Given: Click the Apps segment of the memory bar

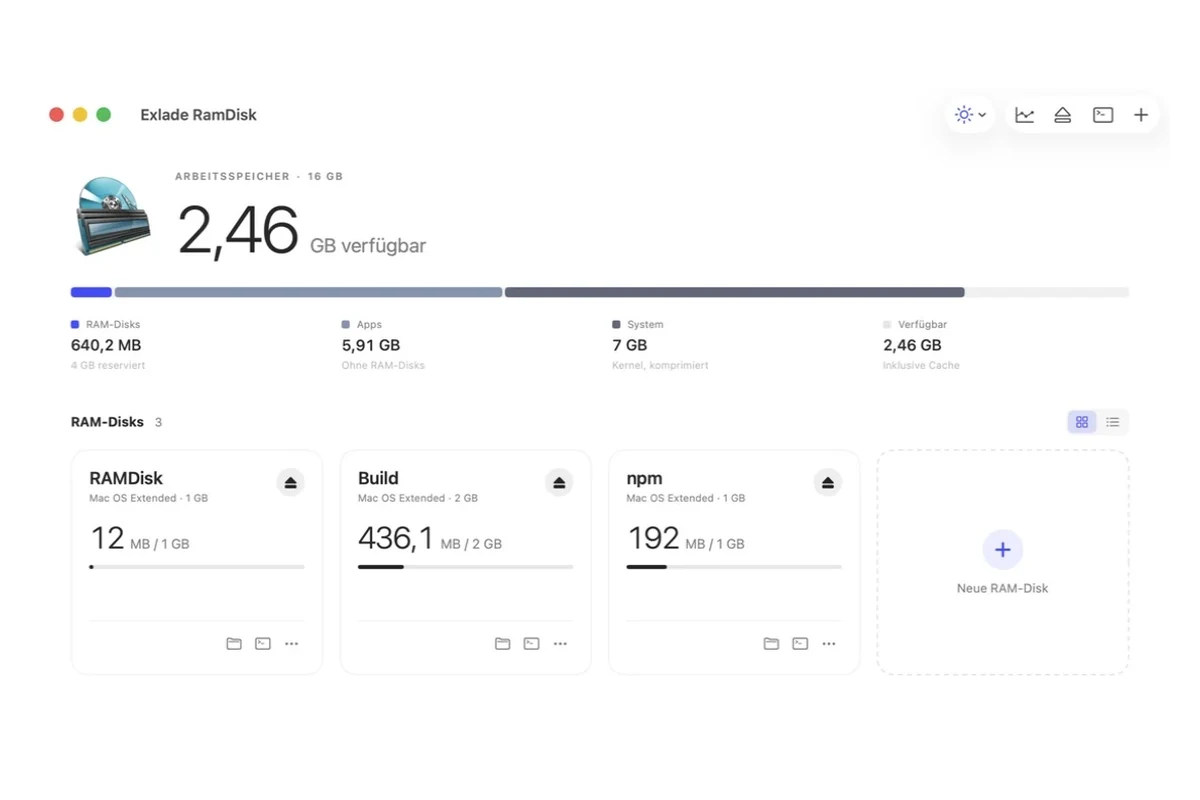Looking at the screenshot, I should coord(308,292).
